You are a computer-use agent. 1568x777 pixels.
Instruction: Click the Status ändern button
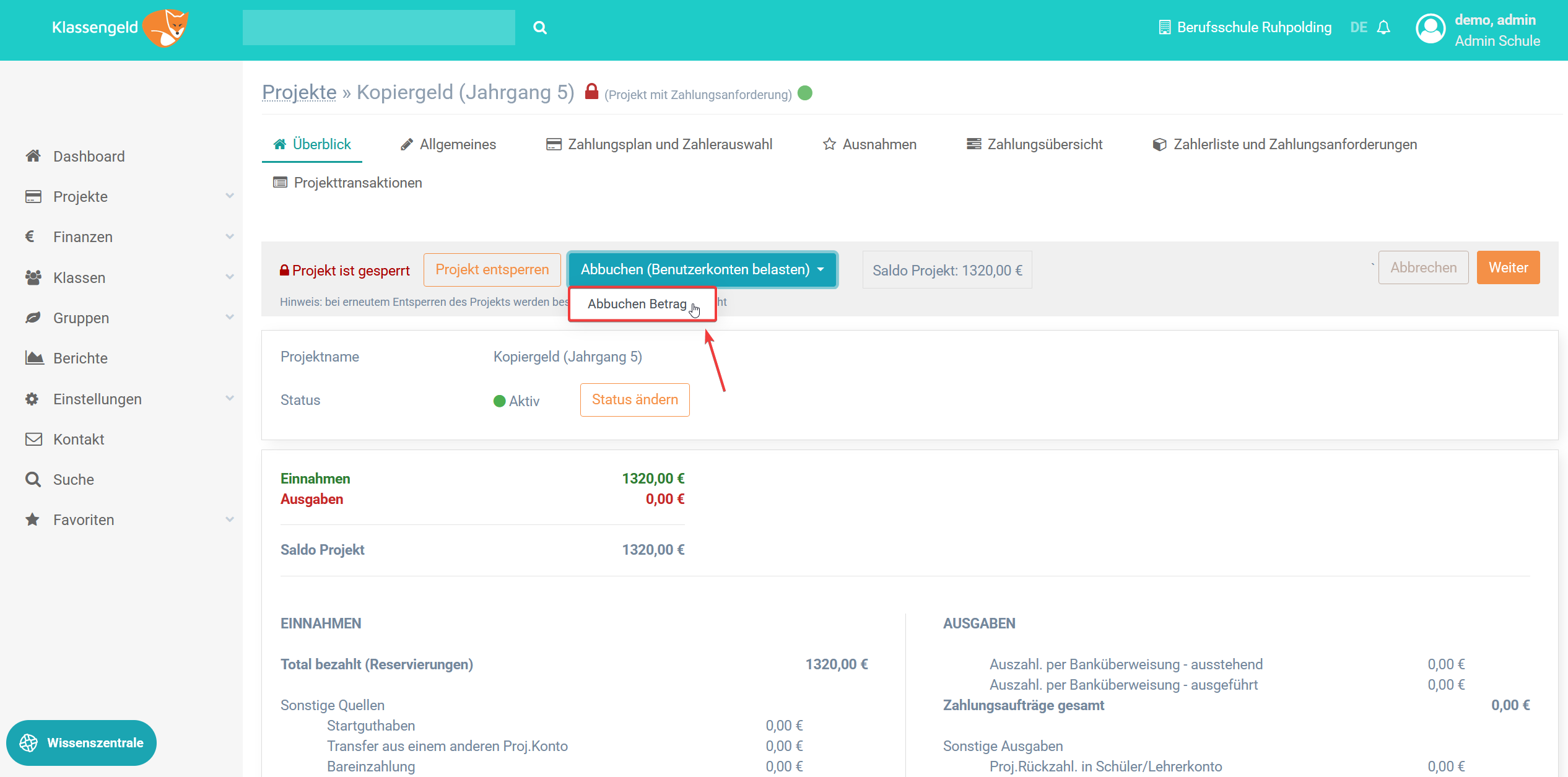634,399
